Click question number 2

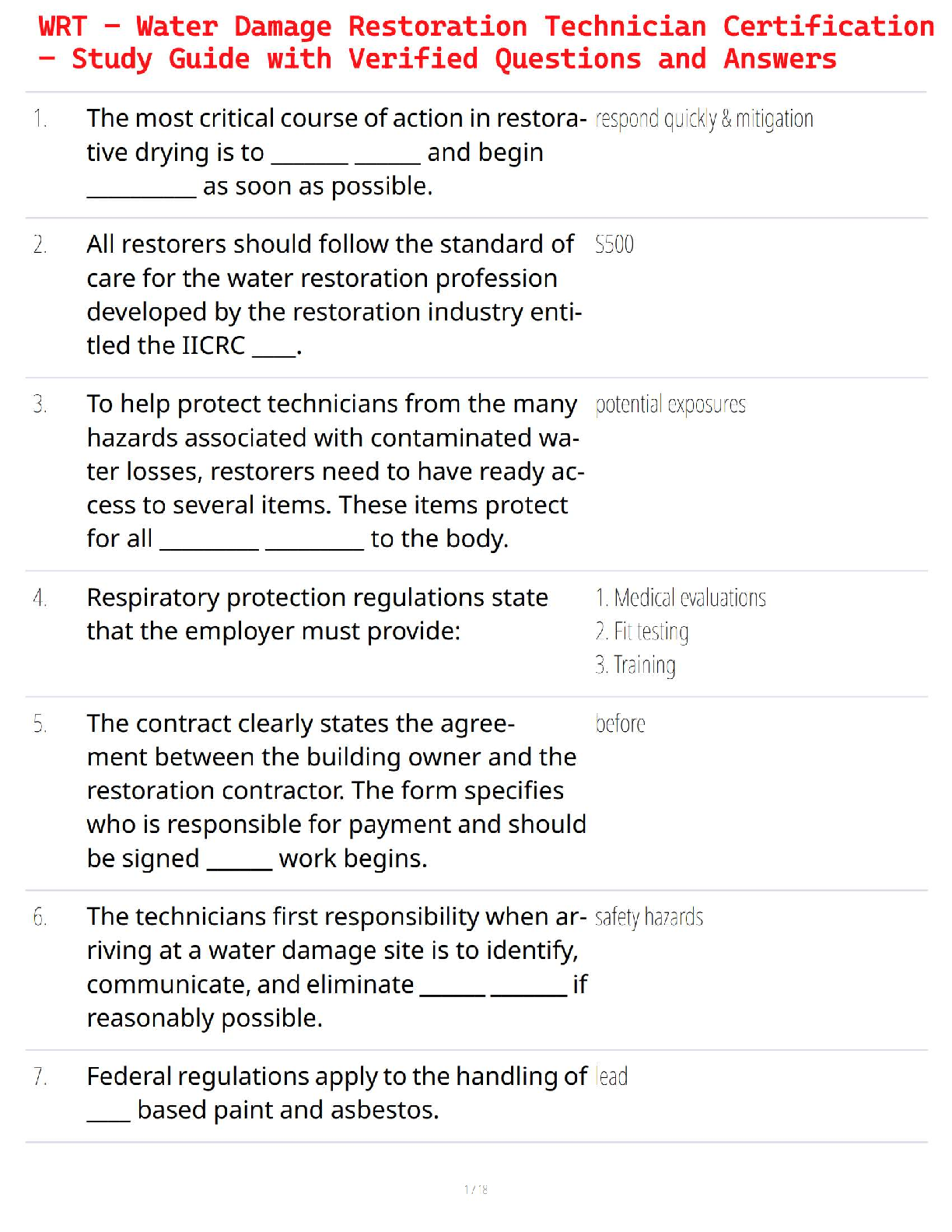(40, 245)
